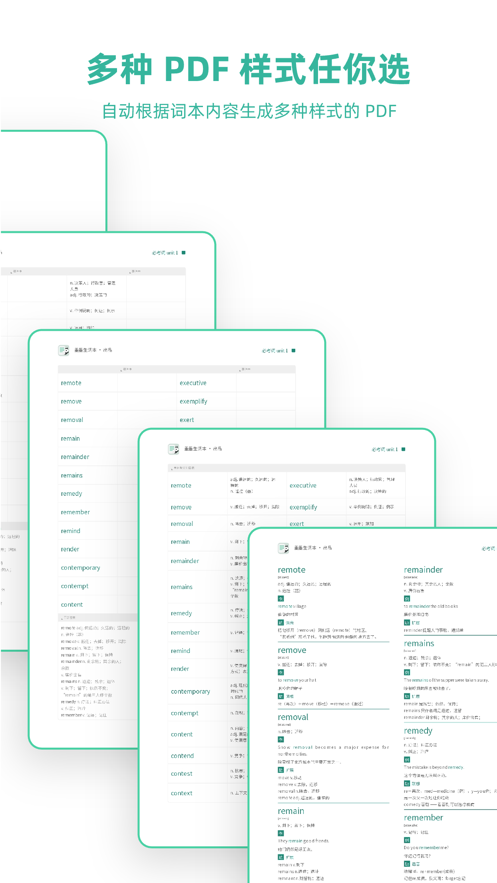
Task: Click the green example badge under remote's definition
Action: (x=280, y=599)
